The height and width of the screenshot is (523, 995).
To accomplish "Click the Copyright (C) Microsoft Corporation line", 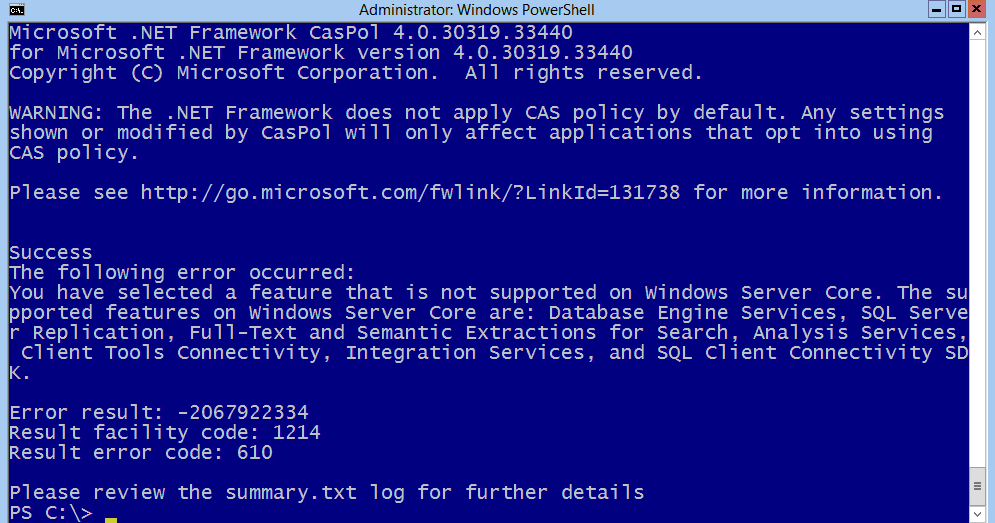I will coord(355,73).
